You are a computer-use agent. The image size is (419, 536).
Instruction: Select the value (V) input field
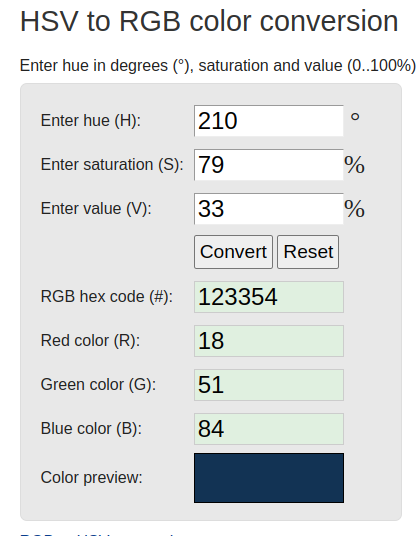pyautogui.click(x=269, y=209)
